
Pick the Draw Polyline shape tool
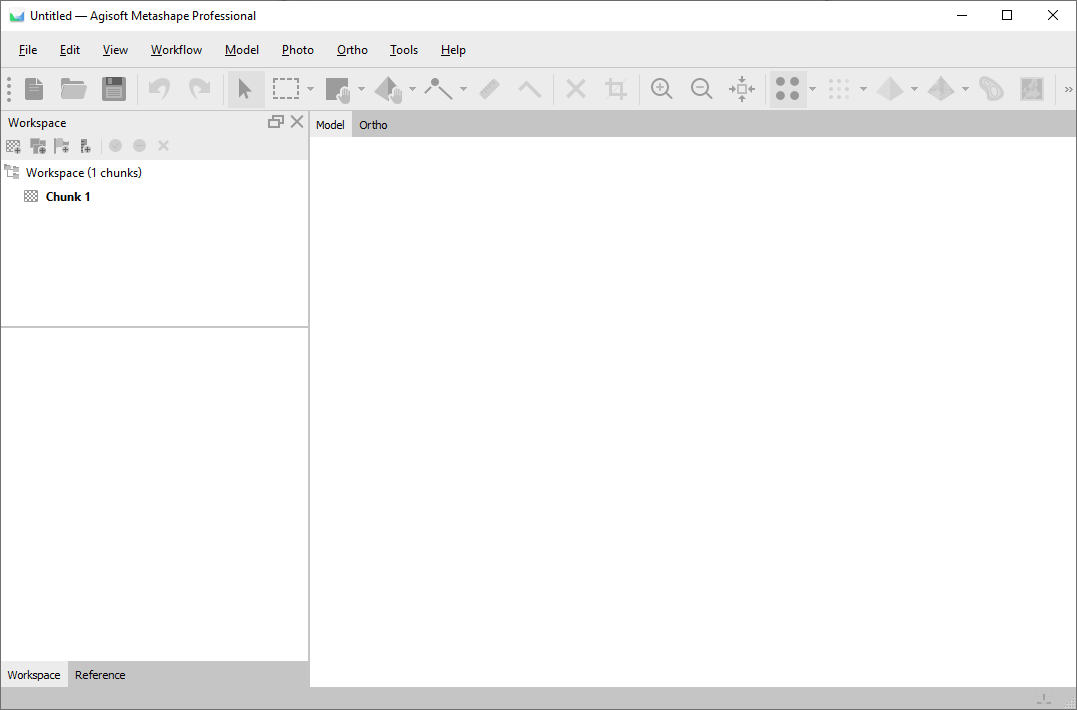(438, 89)
